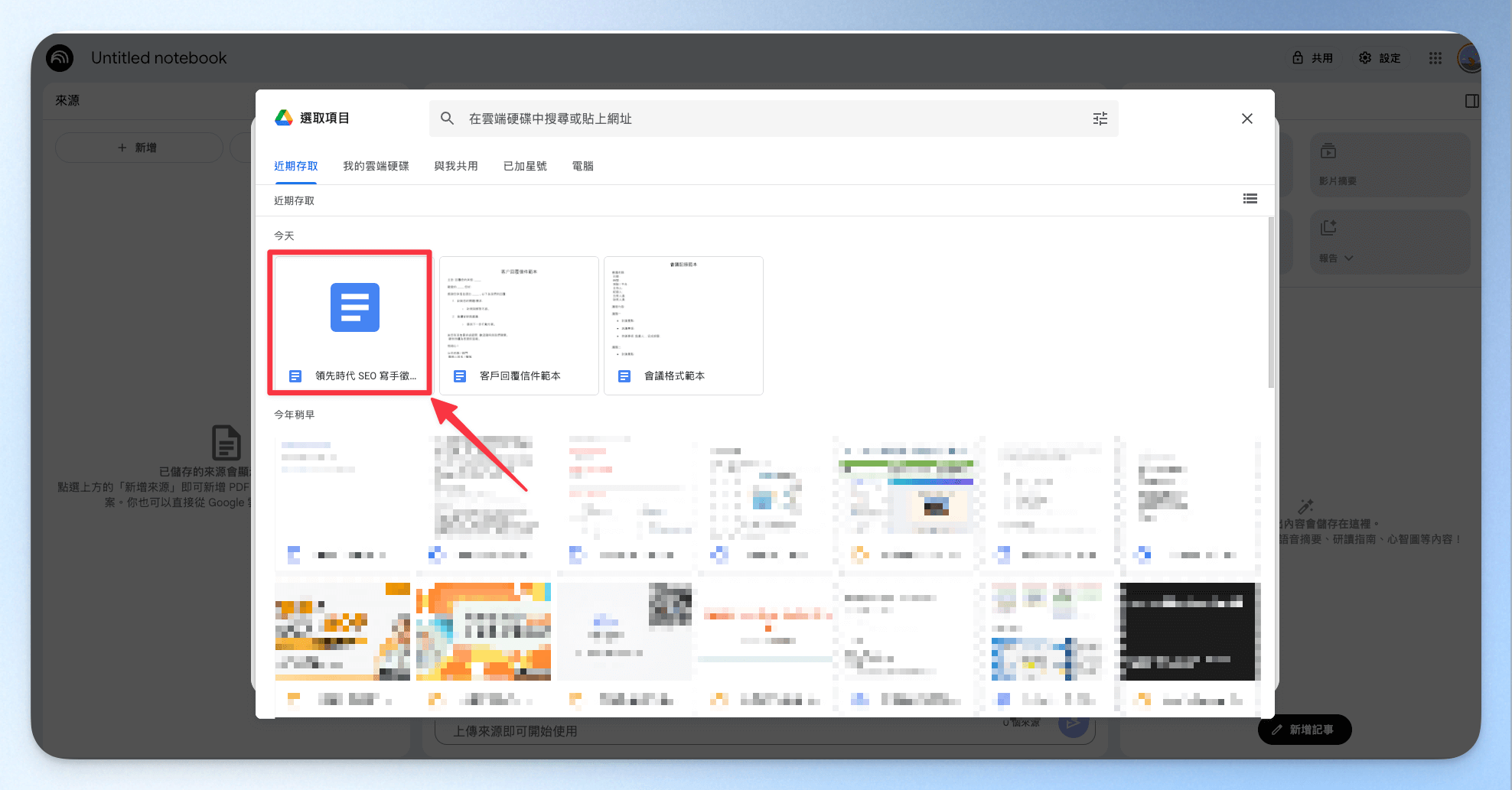
Task: Open the 電腦 tab
Action: pyautogui.click(x=582, y=166)
